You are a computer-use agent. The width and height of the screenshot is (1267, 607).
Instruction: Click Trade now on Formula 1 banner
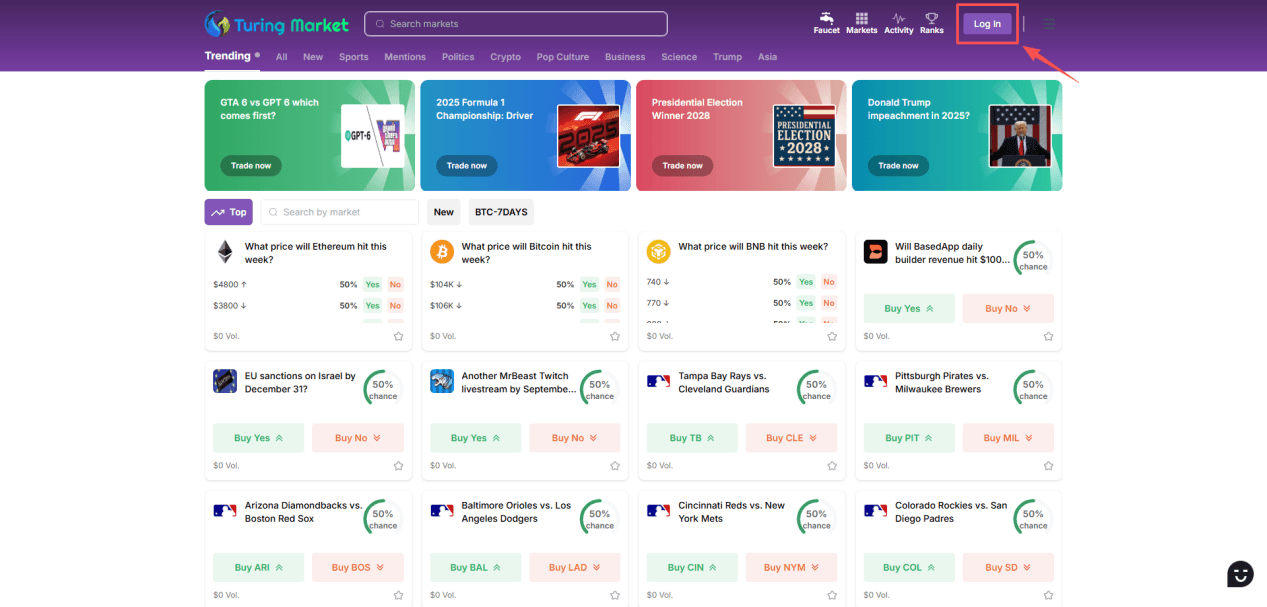tap(467, 166)
